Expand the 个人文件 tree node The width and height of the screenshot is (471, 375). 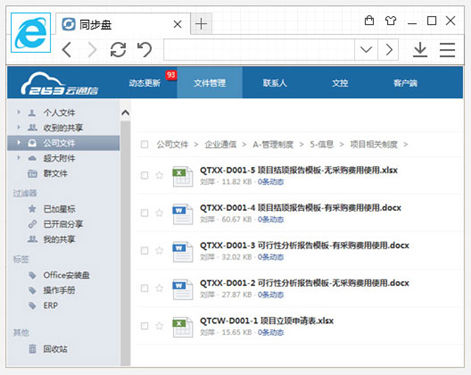click(x=19, y=112)
